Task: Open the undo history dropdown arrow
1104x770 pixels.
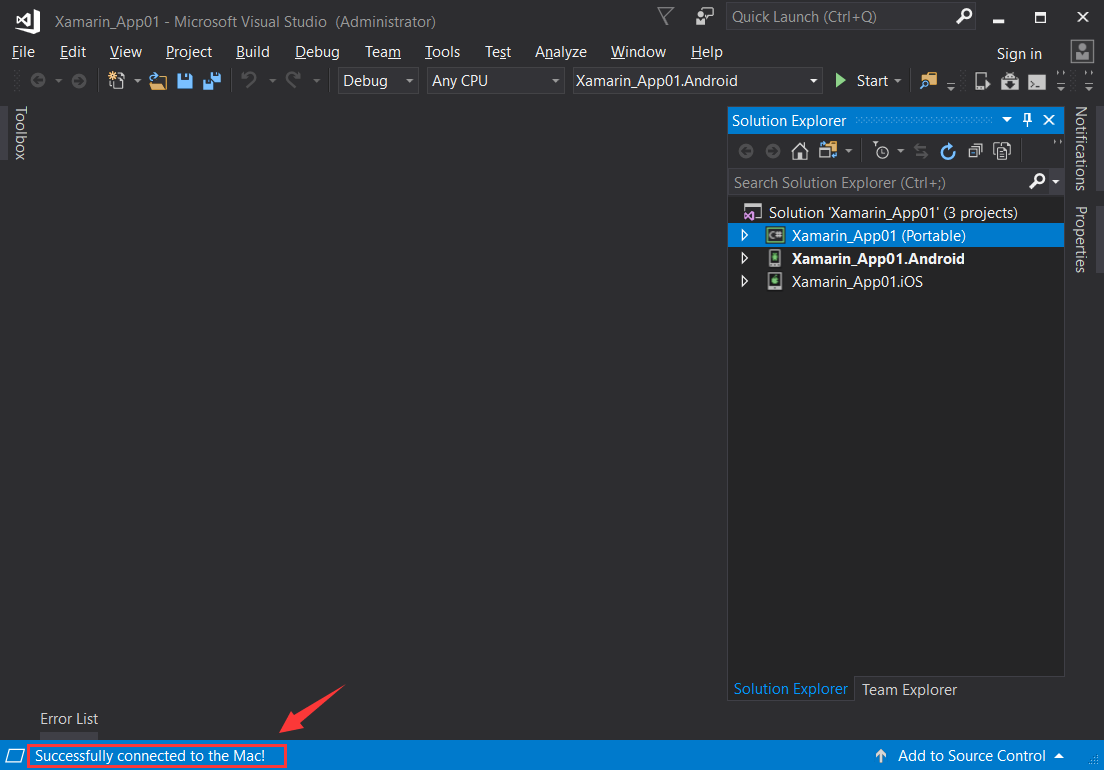Action: (272, 82)
